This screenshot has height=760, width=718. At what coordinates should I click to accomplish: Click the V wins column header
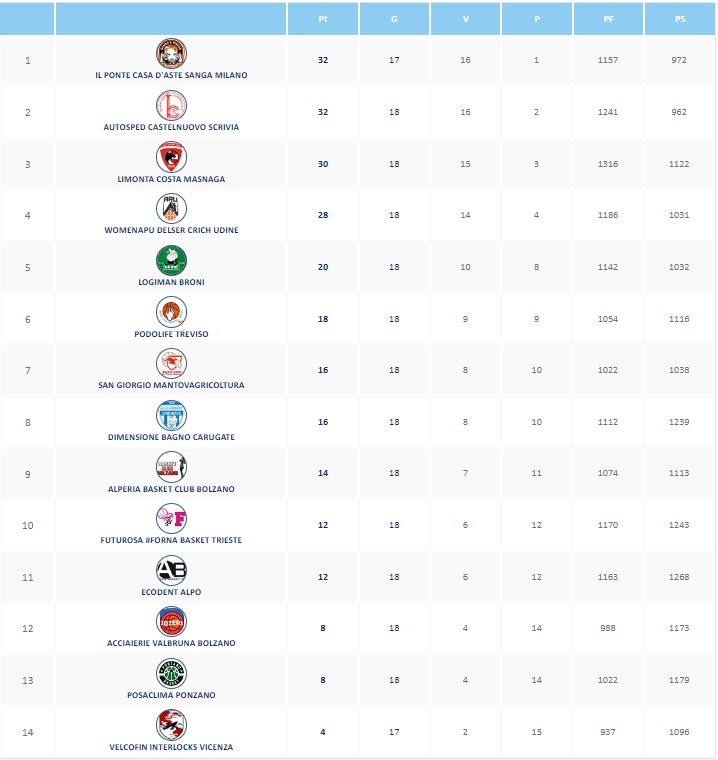click(x=465, y=19)
